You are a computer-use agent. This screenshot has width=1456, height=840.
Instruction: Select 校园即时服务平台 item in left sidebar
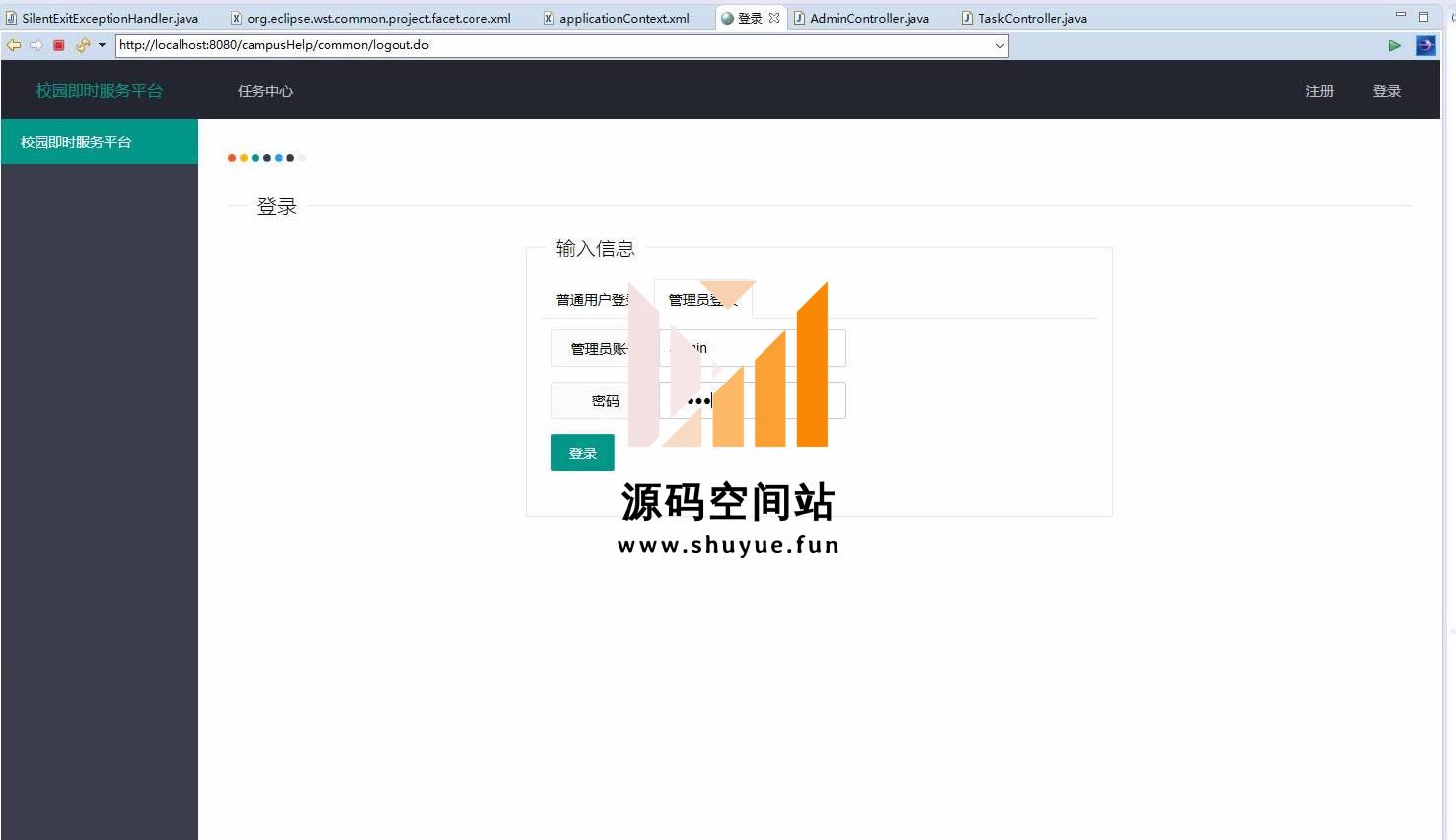pos(100,142)
